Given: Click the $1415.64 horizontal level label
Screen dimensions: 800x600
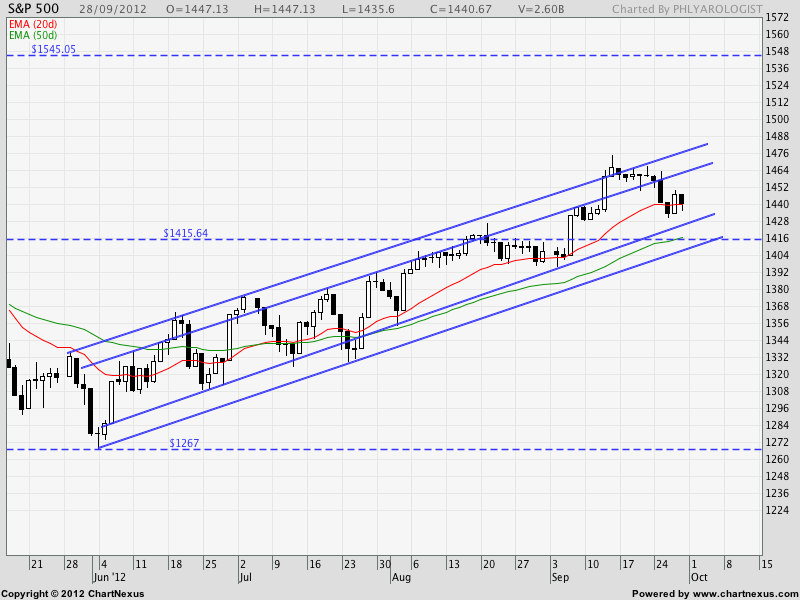Looking at the screenshot, I should 186,233.
